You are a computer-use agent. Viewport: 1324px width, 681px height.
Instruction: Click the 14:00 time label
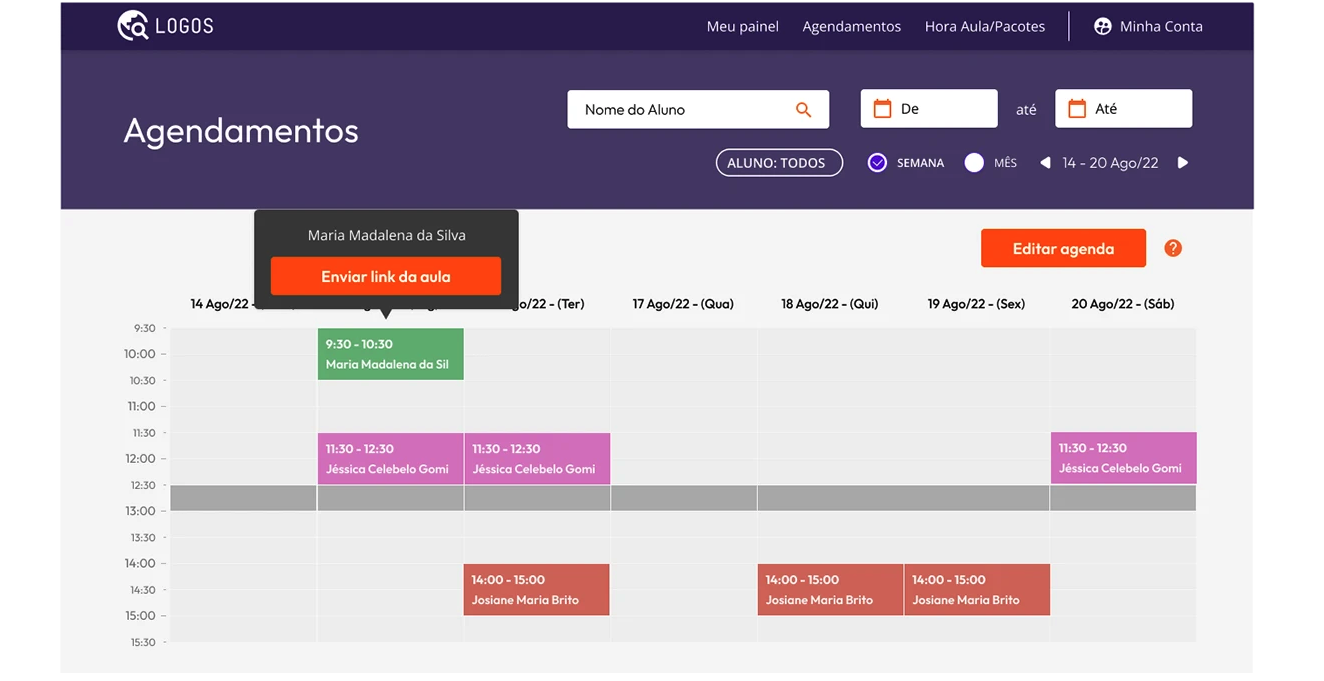coord(140,564)
